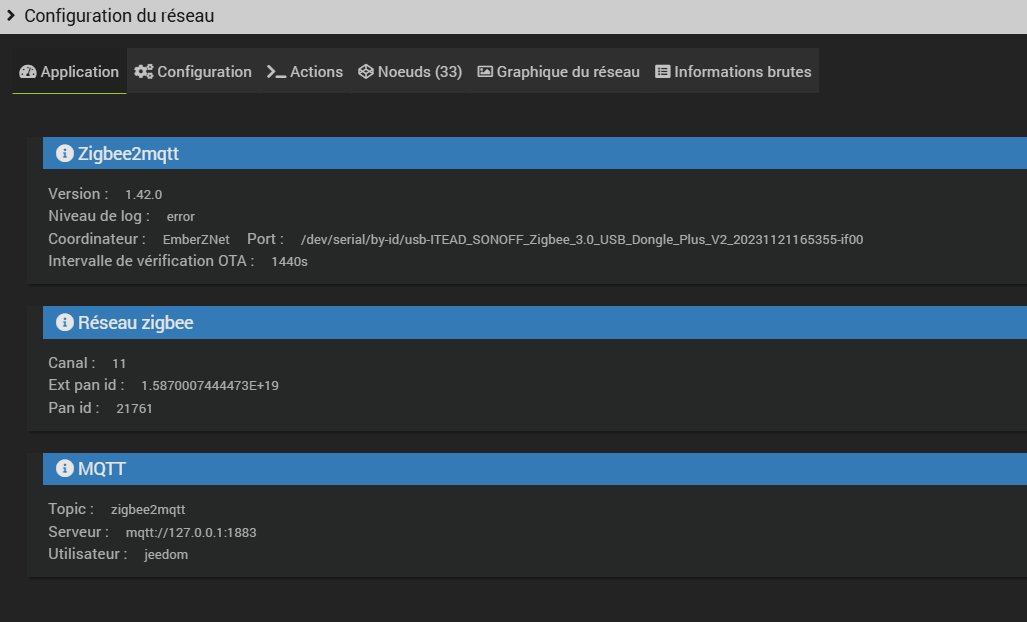Click the Zigbee2mqtt panel header
Viewport: 1027px width, 622px height.
(534, 153)
